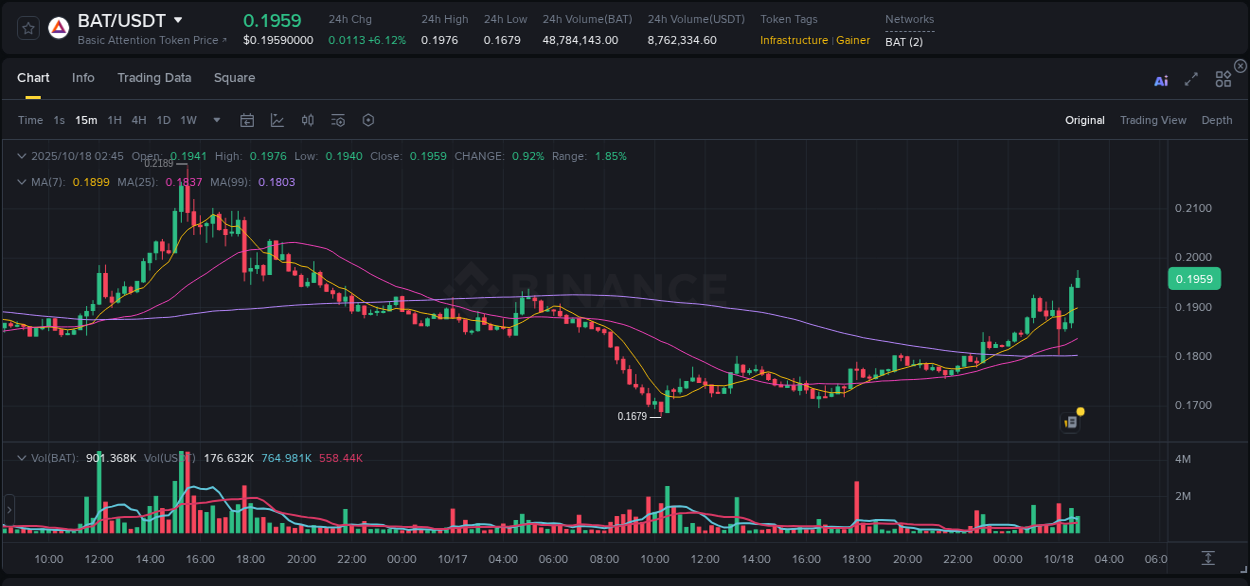Open the extra time interval dropdown arrow
This screenshot has height=586, width=1250.
click(215, 119)
